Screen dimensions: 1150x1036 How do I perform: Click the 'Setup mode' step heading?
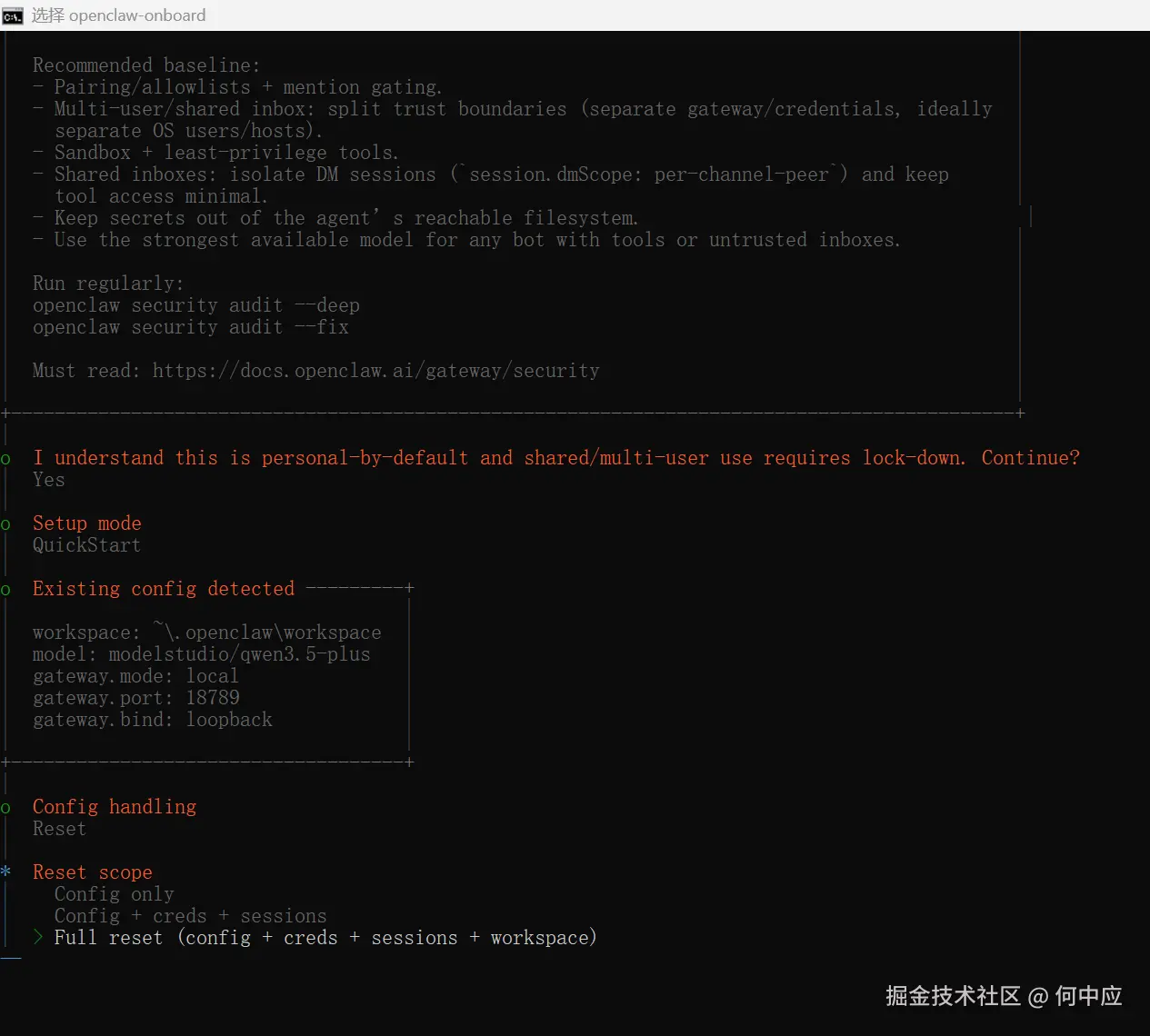pos(87,523)
